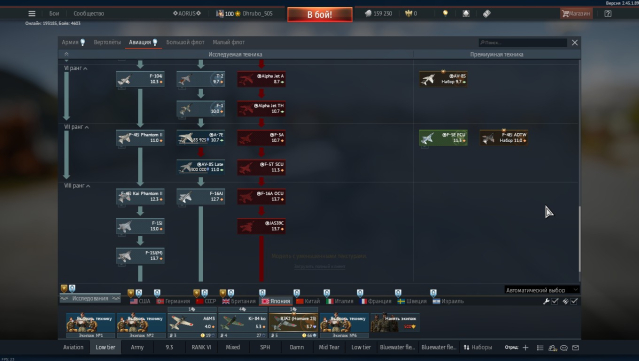
Task: Click the red В бой! button
Action: [x=320, y=14]
